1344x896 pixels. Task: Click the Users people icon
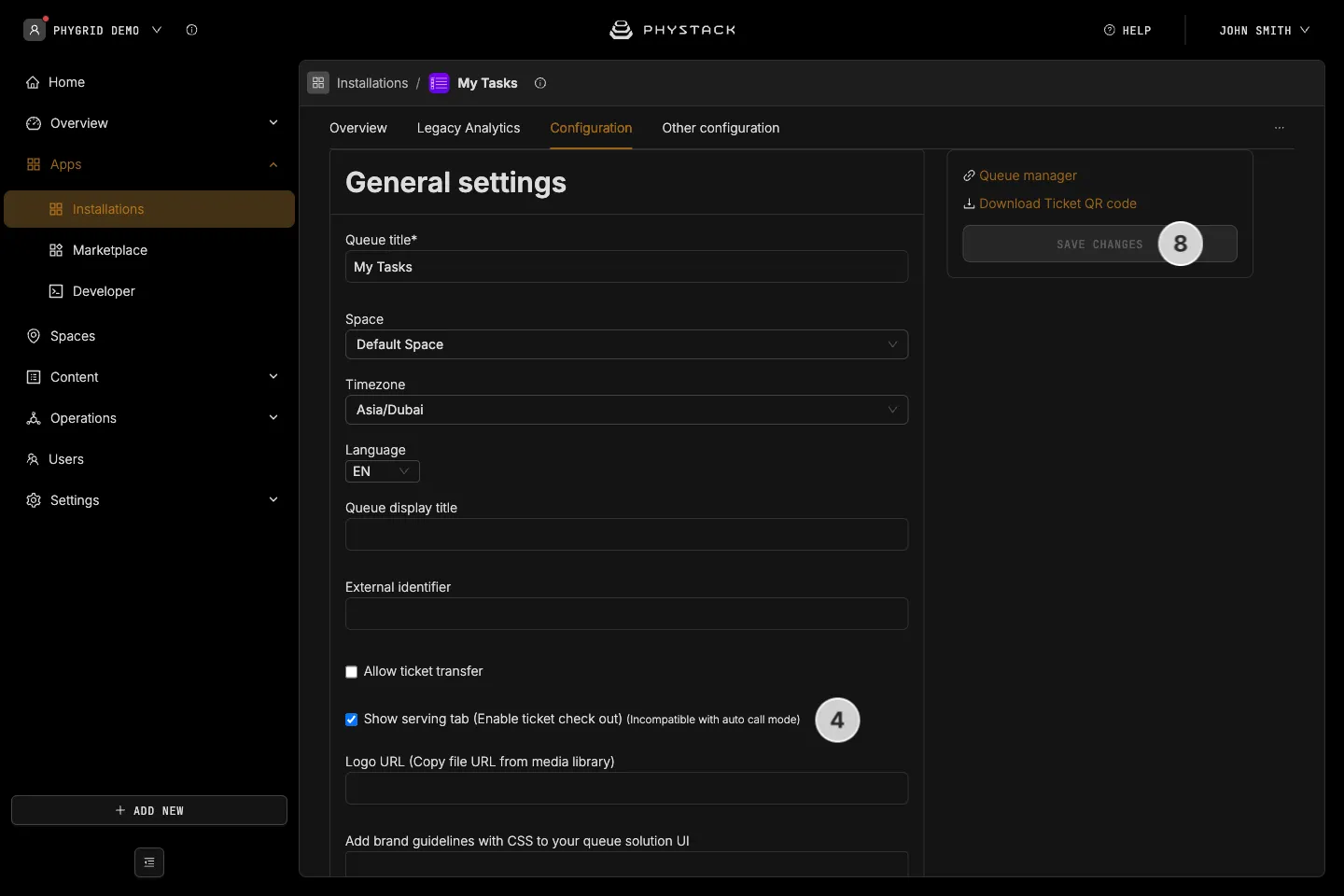point(33,459)
